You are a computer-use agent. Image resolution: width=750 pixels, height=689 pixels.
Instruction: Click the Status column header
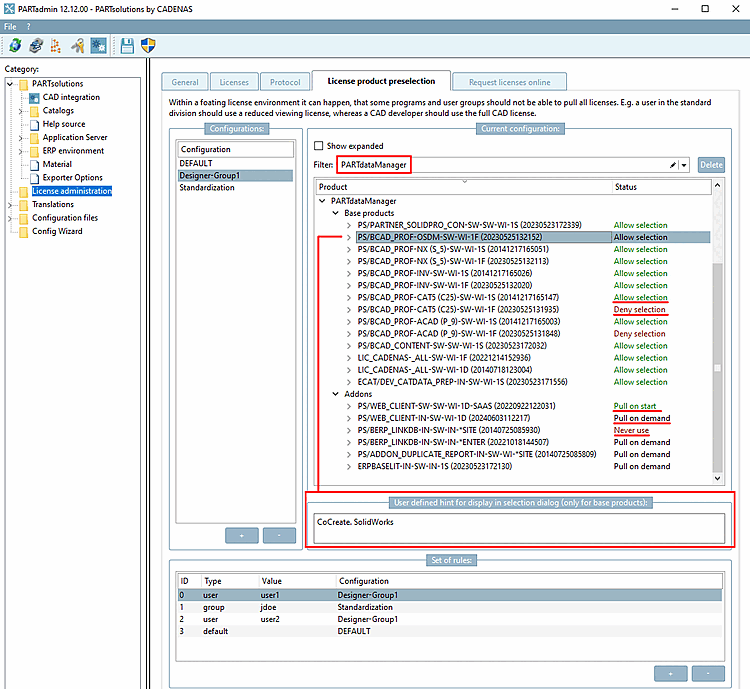click(x=662, y=187)
